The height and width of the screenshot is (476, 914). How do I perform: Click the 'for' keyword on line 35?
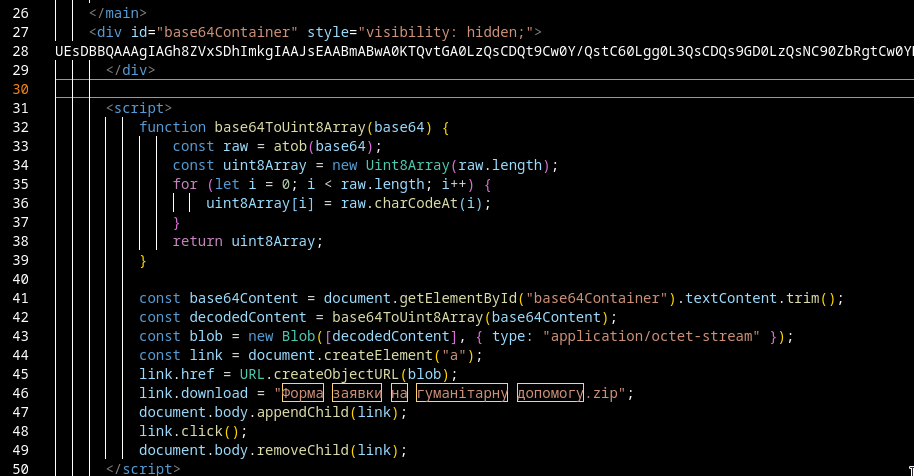click(185, 184)
